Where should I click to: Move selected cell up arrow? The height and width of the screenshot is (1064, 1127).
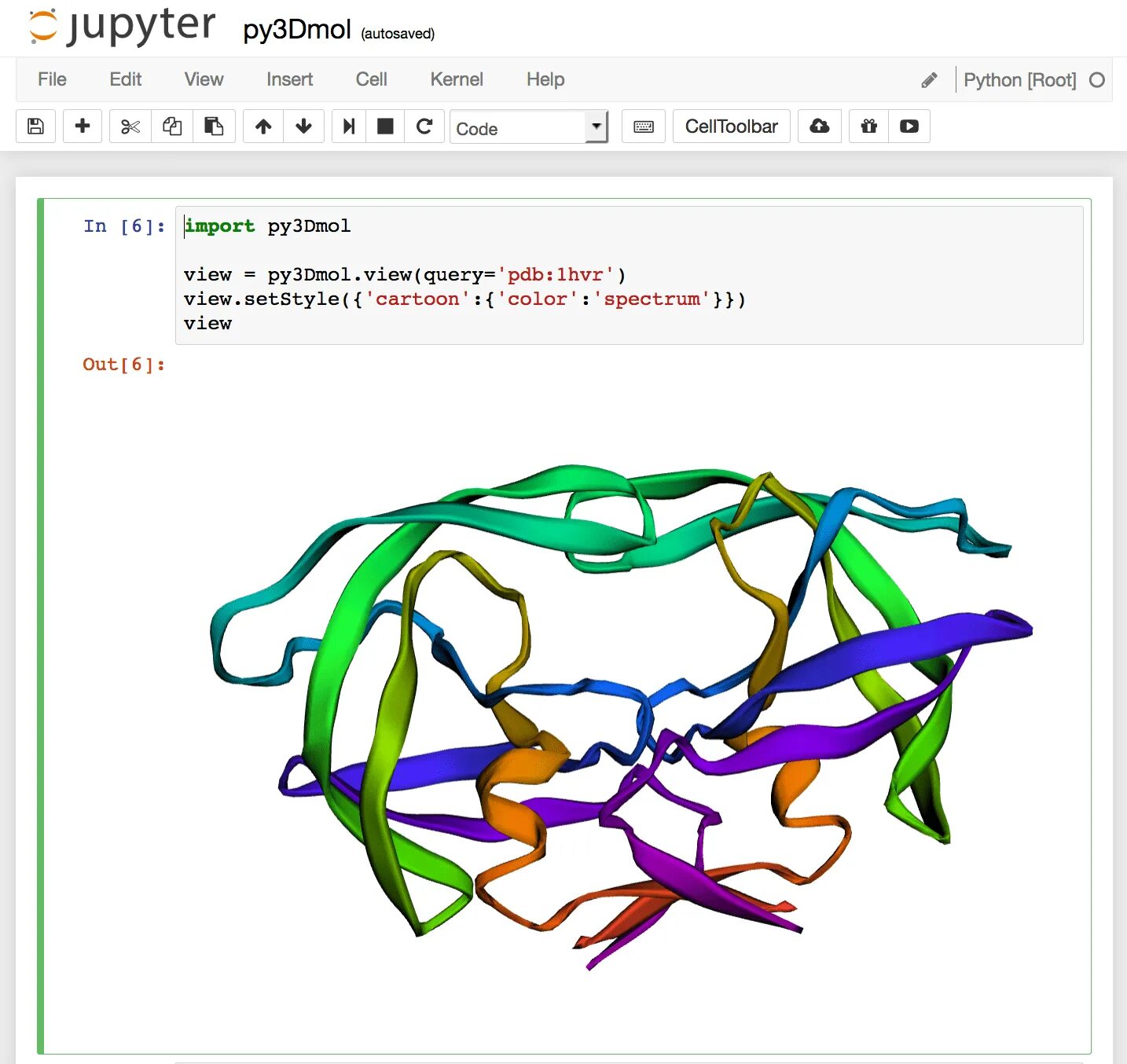pyautogui.click(x=263, y=127)
